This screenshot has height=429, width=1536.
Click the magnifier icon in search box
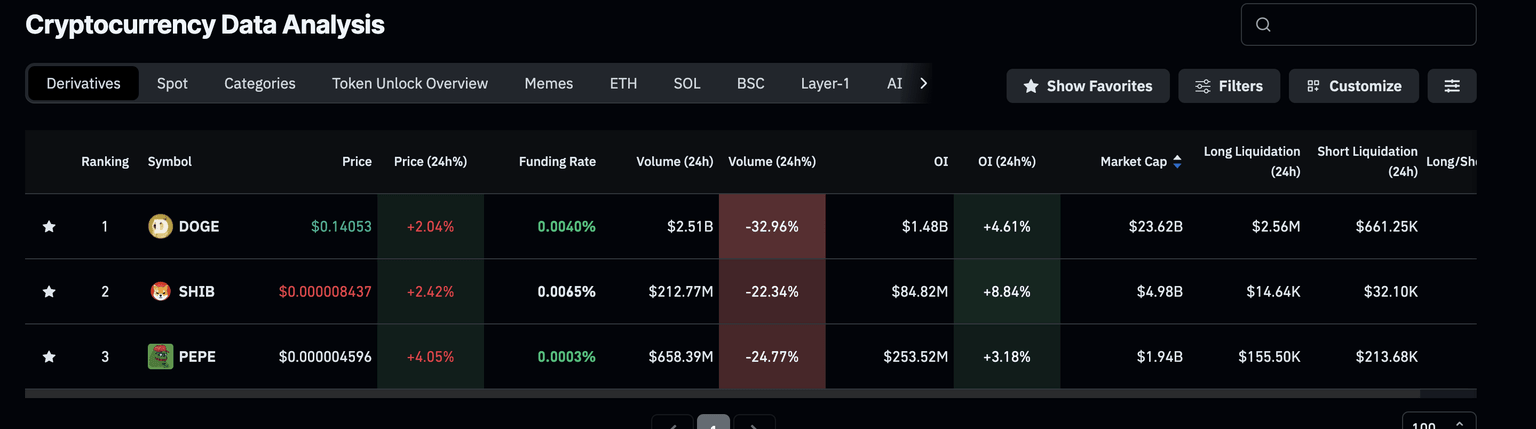pos(1263,25)
